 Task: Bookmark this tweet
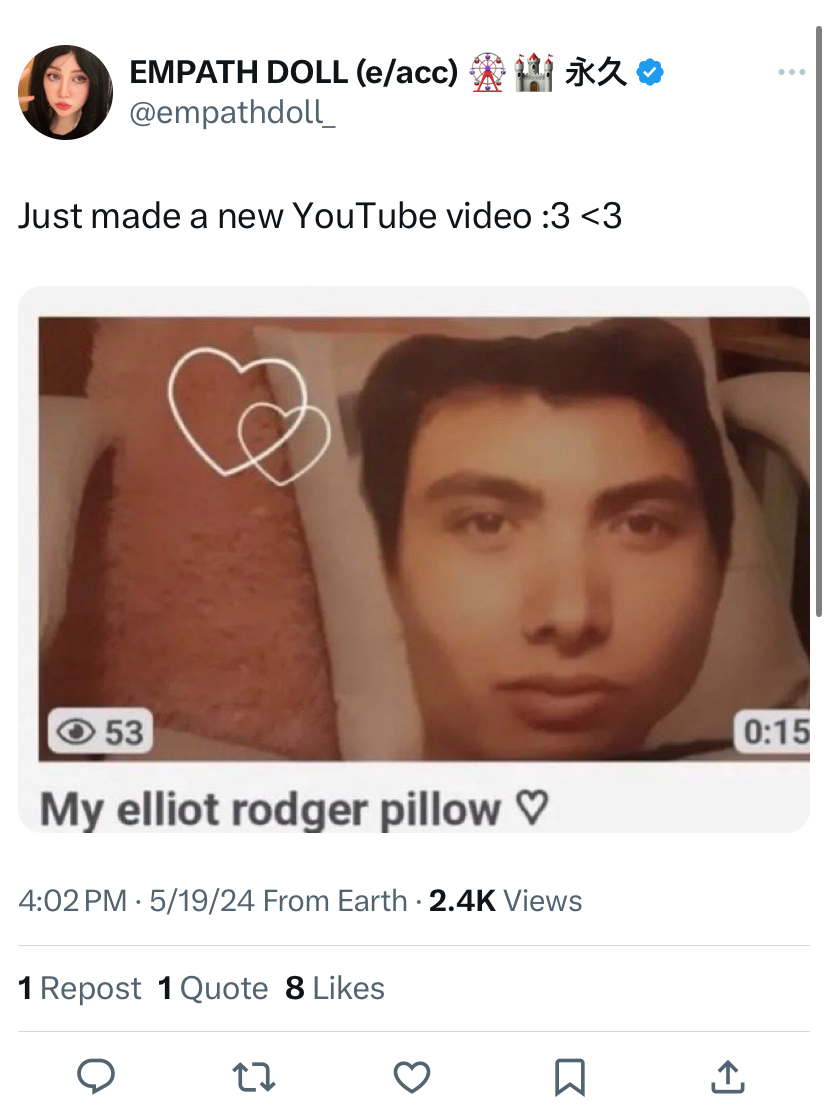point(569,1078)
